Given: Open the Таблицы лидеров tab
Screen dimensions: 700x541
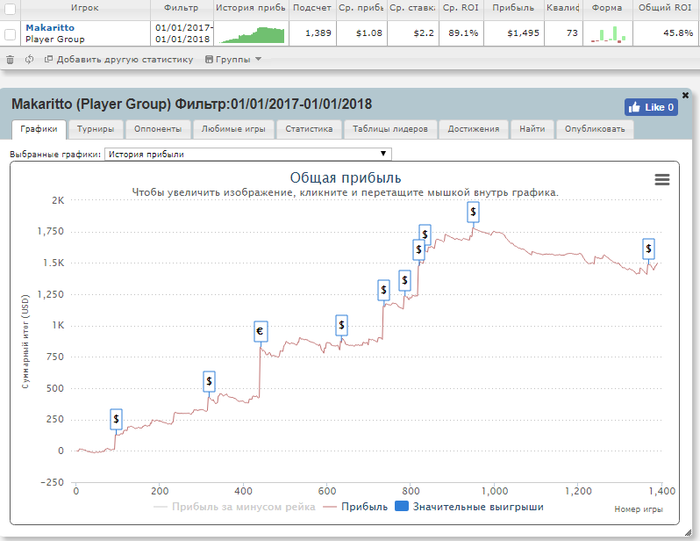Looking at the screenshot, I should [x=390, y=129].
